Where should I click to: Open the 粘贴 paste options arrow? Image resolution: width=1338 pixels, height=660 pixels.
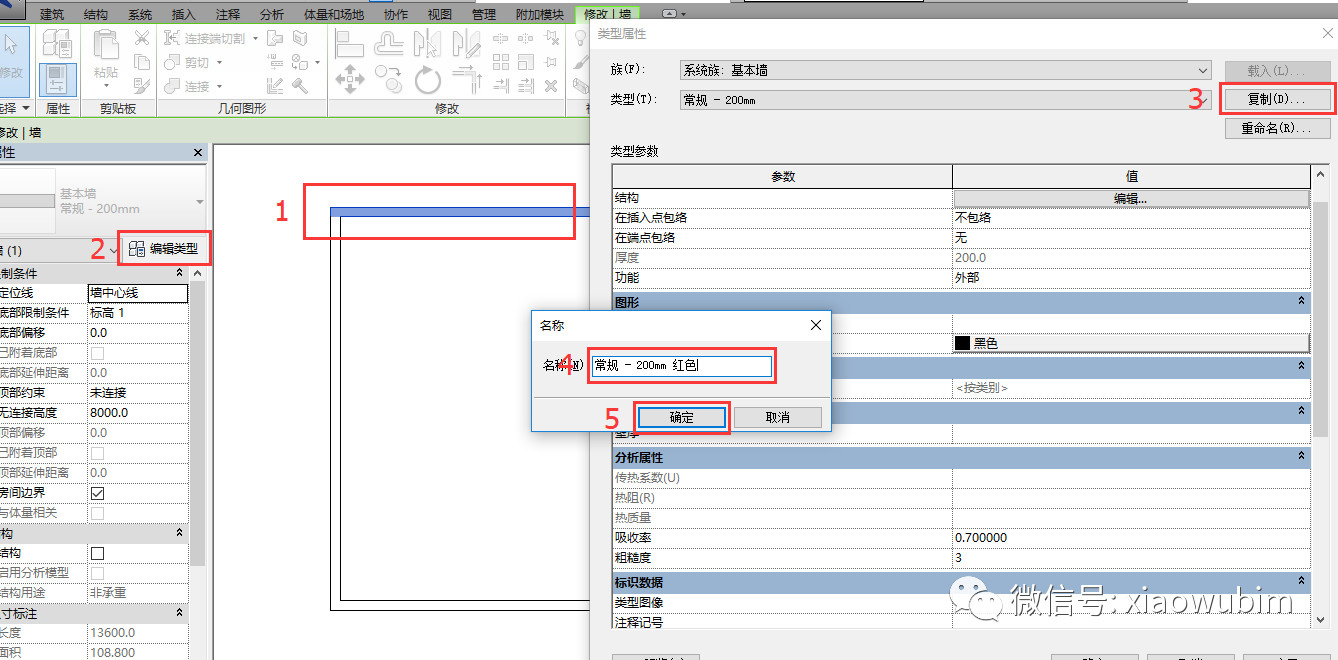tap(106, 86)
